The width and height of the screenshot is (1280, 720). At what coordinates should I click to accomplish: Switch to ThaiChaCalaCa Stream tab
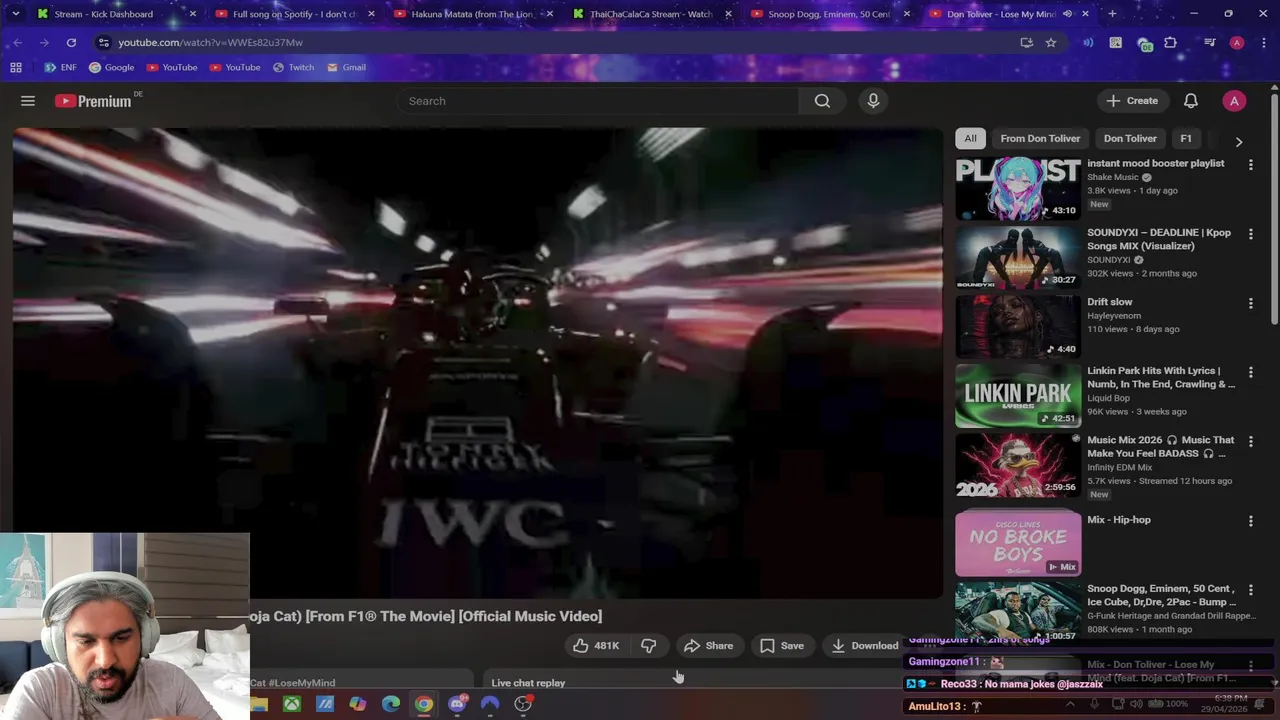[x=650, y=14]
